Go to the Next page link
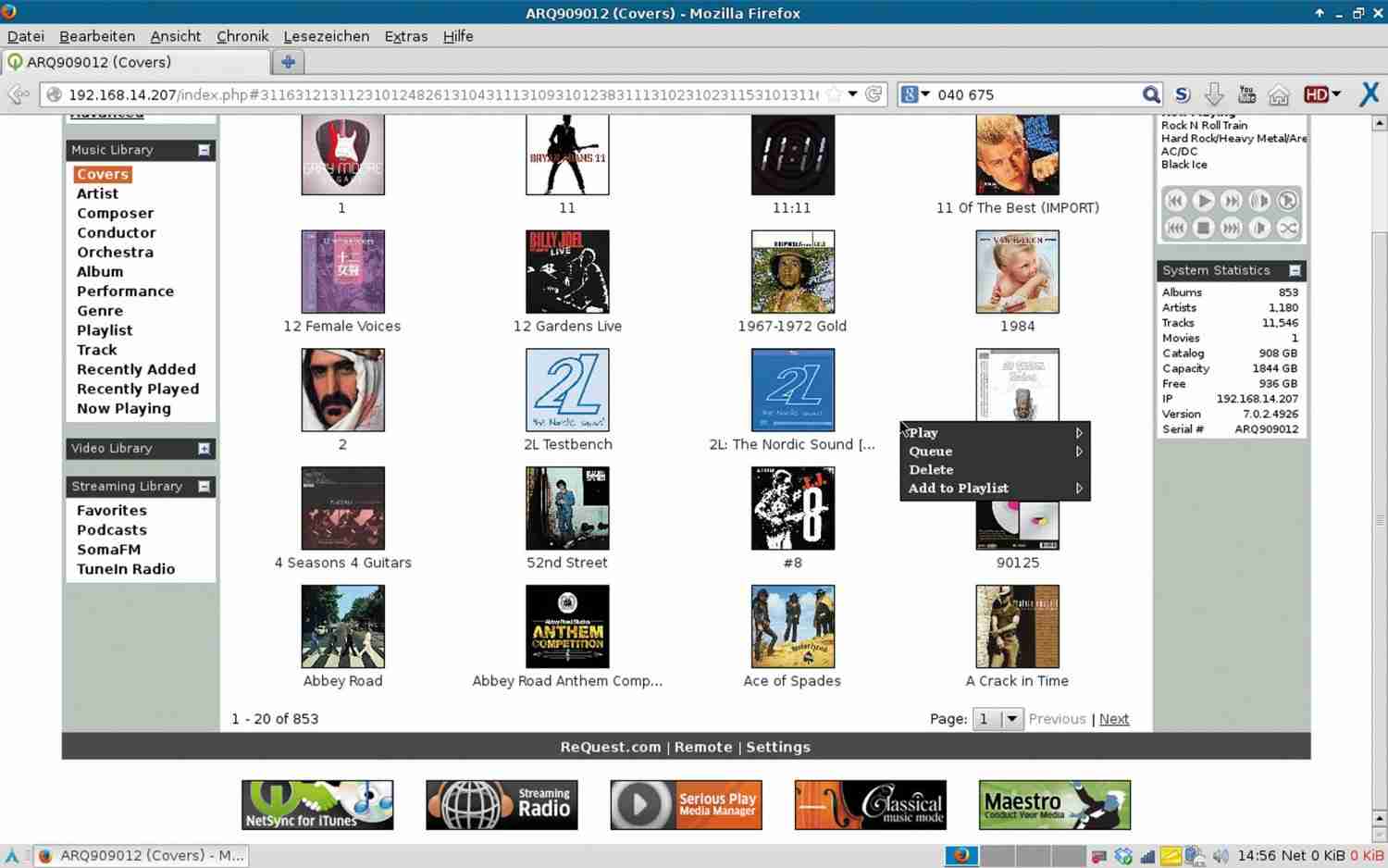Screen dimensions: 1388x868 1113,719
